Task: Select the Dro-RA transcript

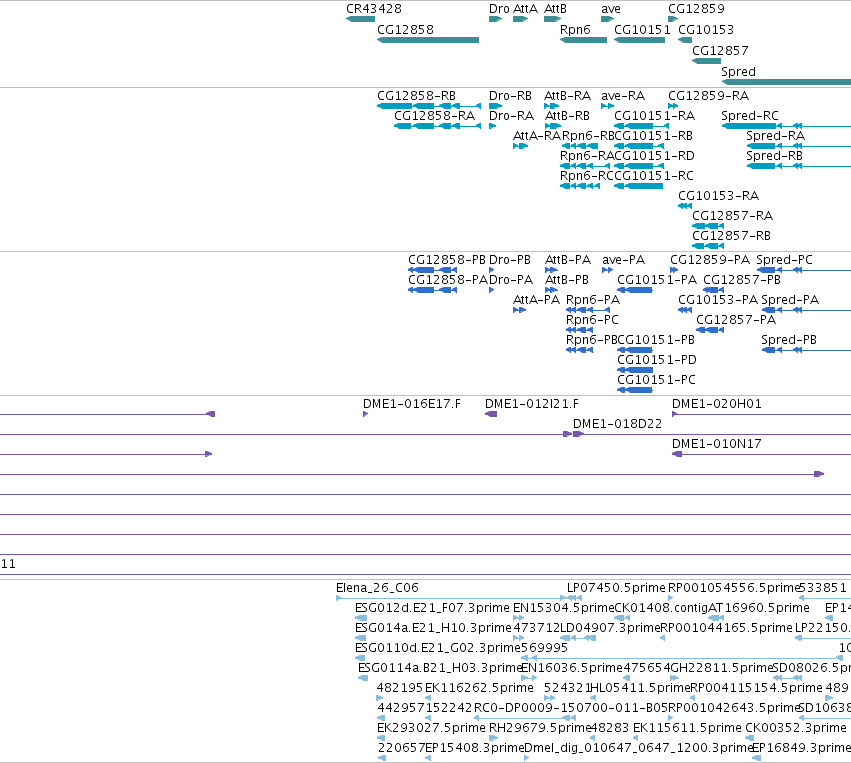Action: pyautogui.click(x=493, y=126)
